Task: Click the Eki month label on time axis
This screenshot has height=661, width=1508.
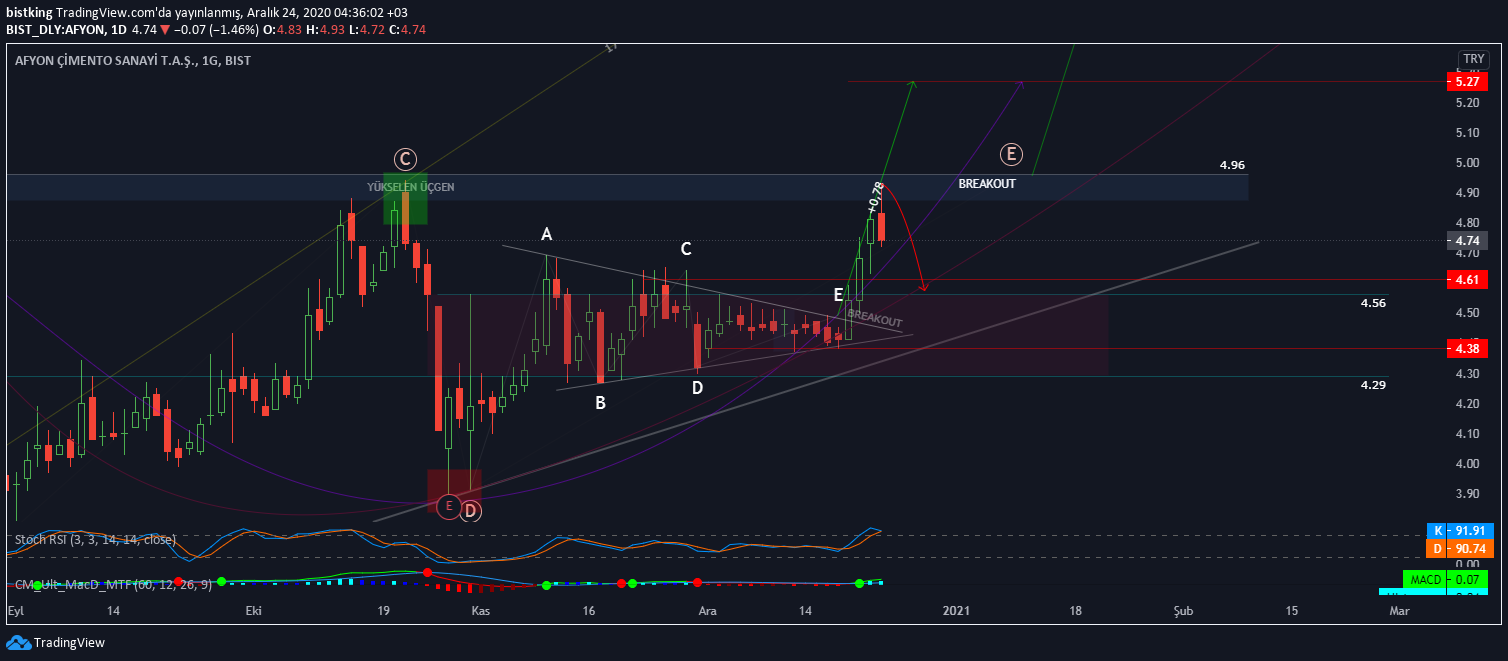Action: pos(254,610)
